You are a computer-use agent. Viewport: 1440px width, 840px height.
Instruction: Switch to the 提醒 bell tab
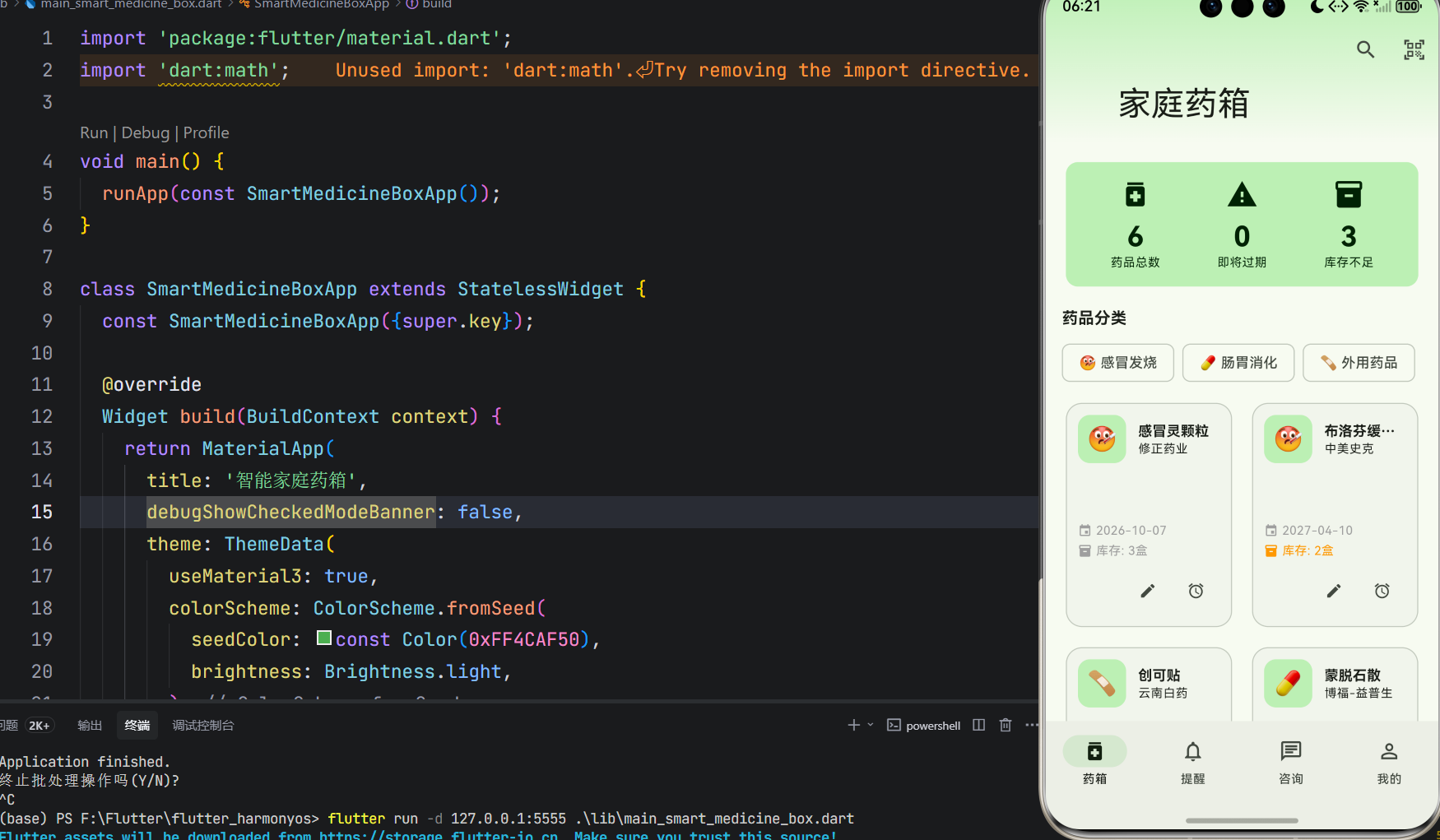coord(1192,763)
